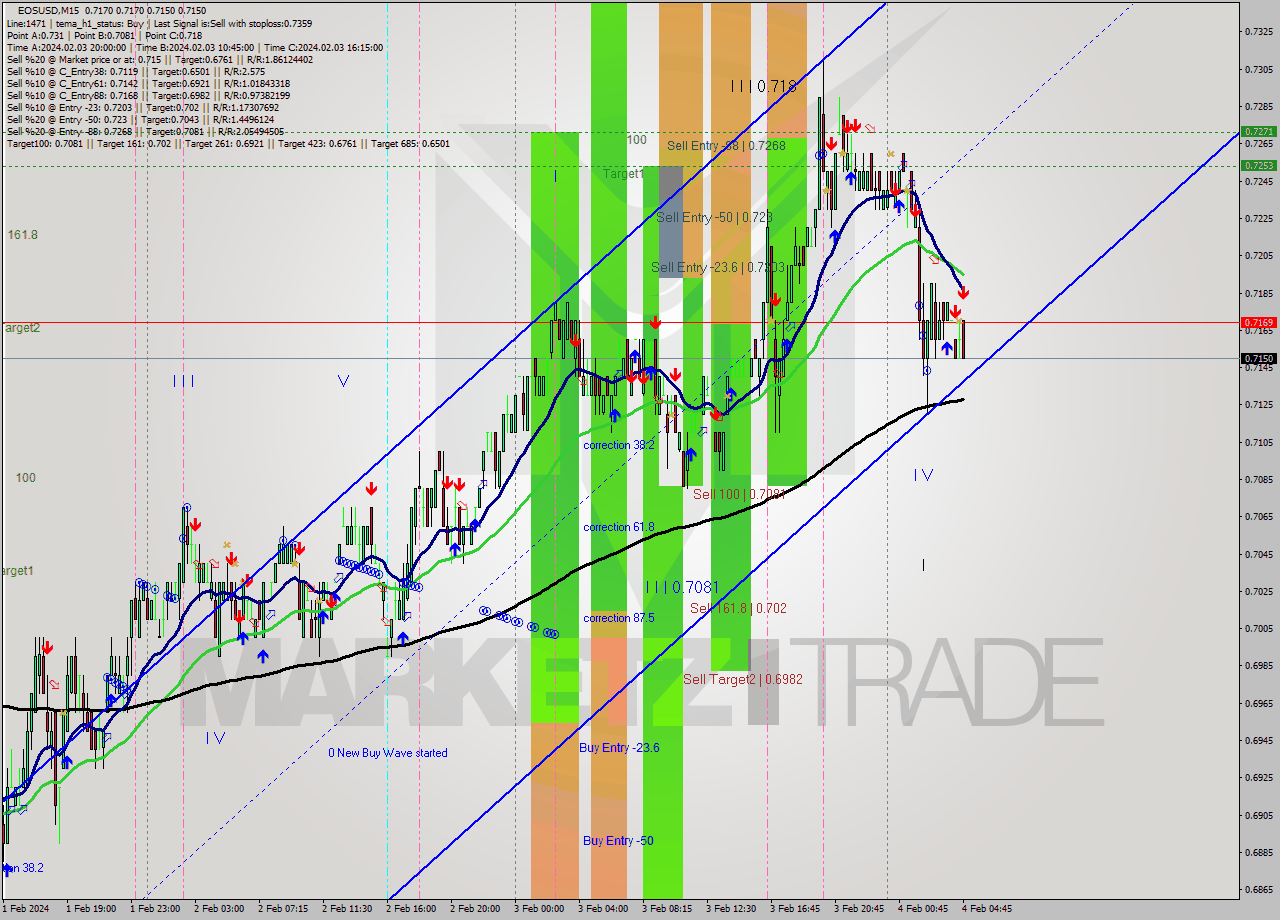Click the 'correction 87.5' label

coord(619,618)
